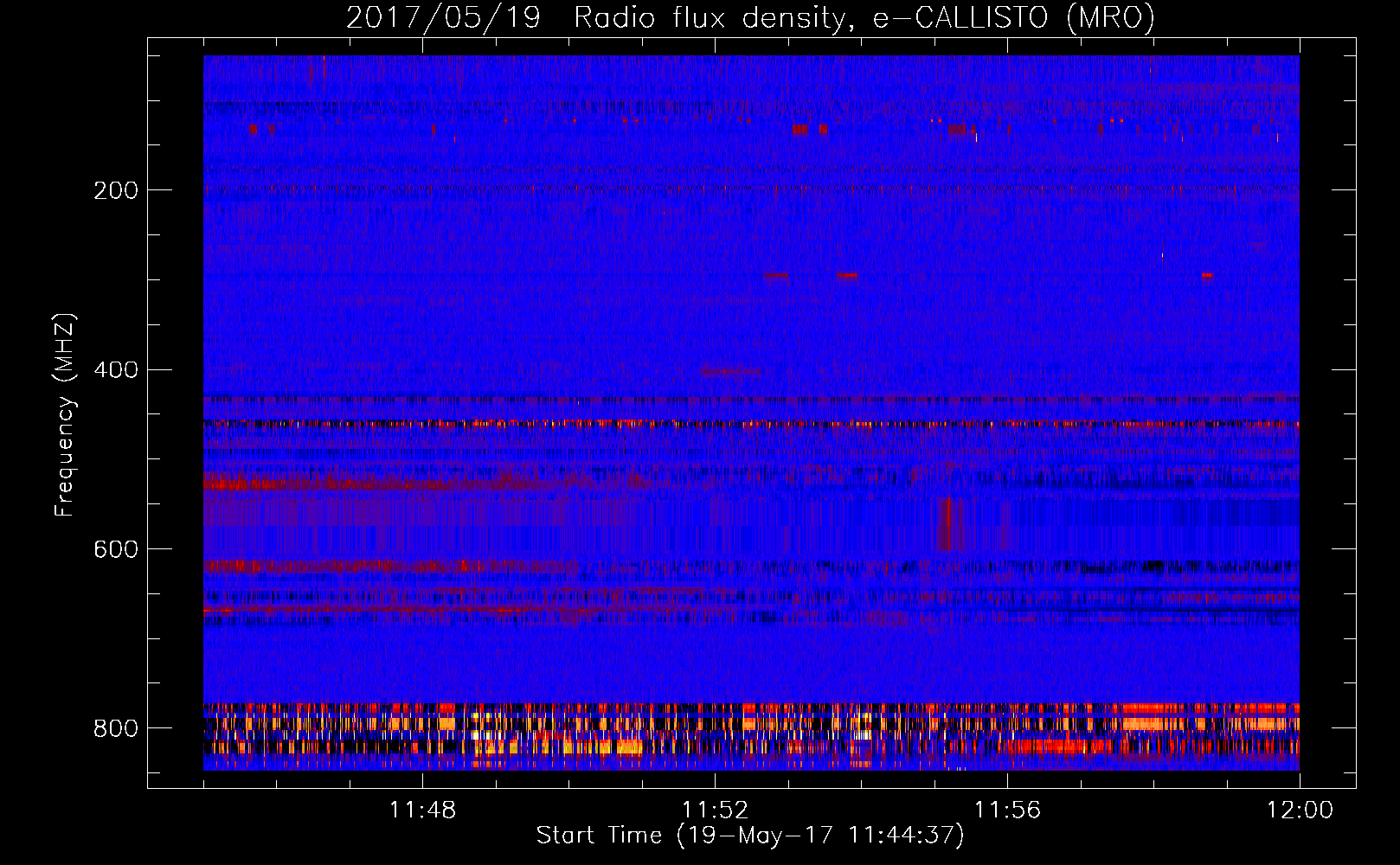Click the 200 frequency tick label
1400x865 pixels.
click(116, 190)
